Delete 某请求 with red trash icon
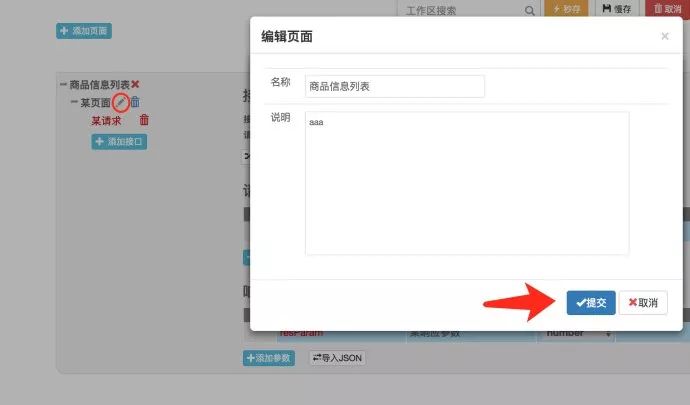Screen dimensions: 690x405 point(144,120)
